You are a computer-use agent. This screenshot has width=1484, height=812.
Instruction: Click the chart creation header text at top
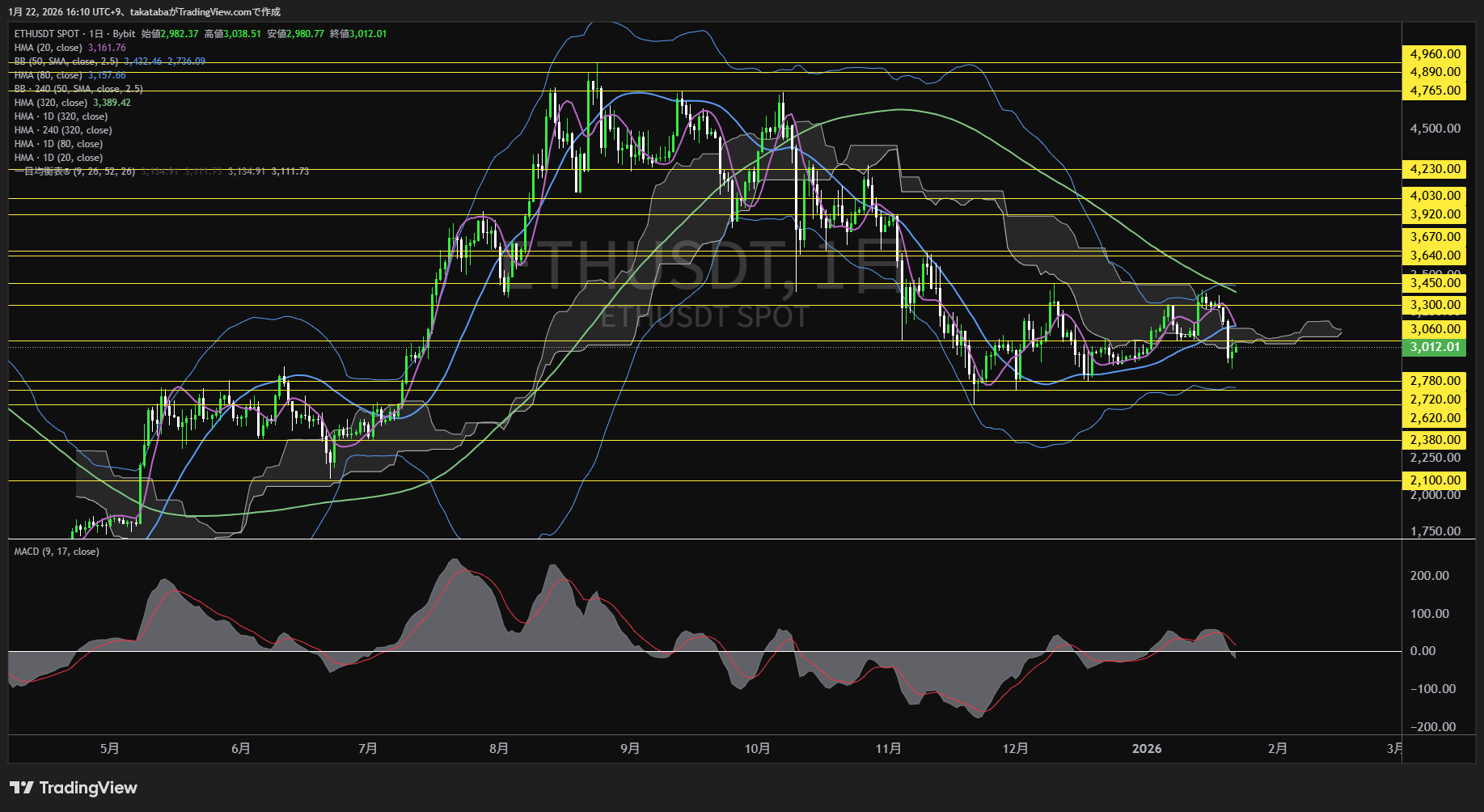[145, 12]
